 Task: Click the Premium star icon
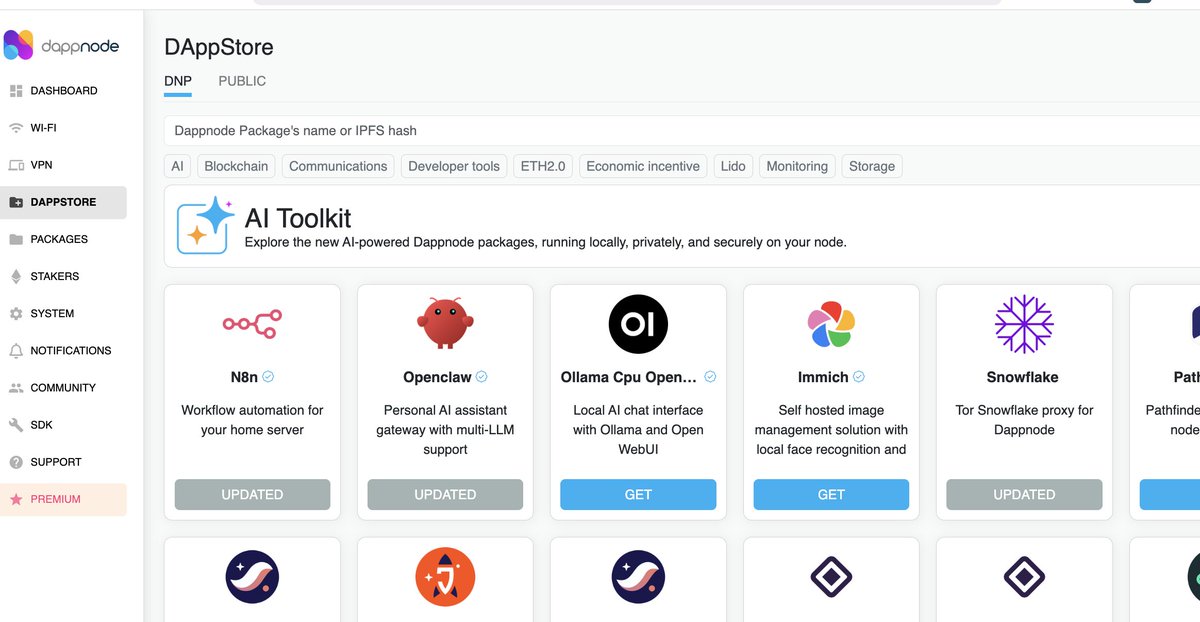pos(15,499)
